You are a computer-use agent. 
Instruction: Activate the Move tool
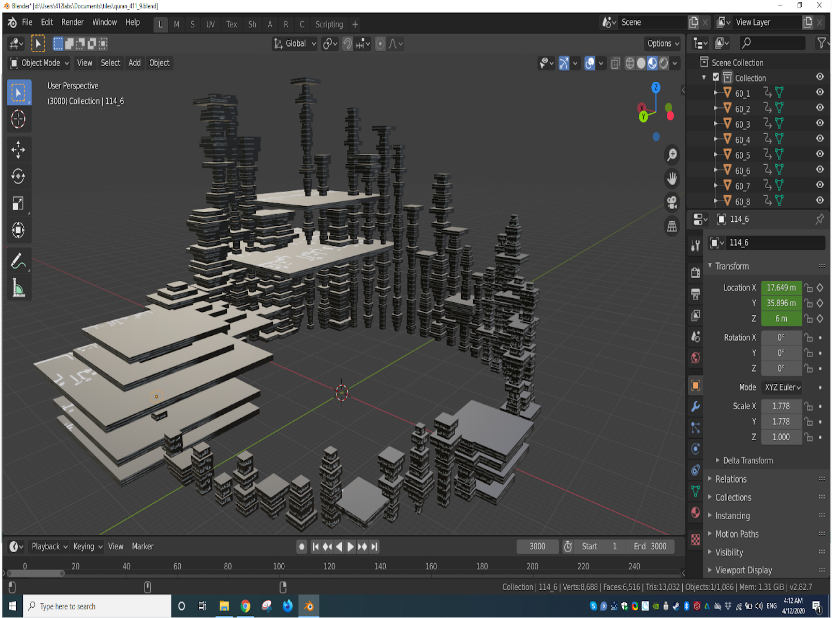point(18,150)
